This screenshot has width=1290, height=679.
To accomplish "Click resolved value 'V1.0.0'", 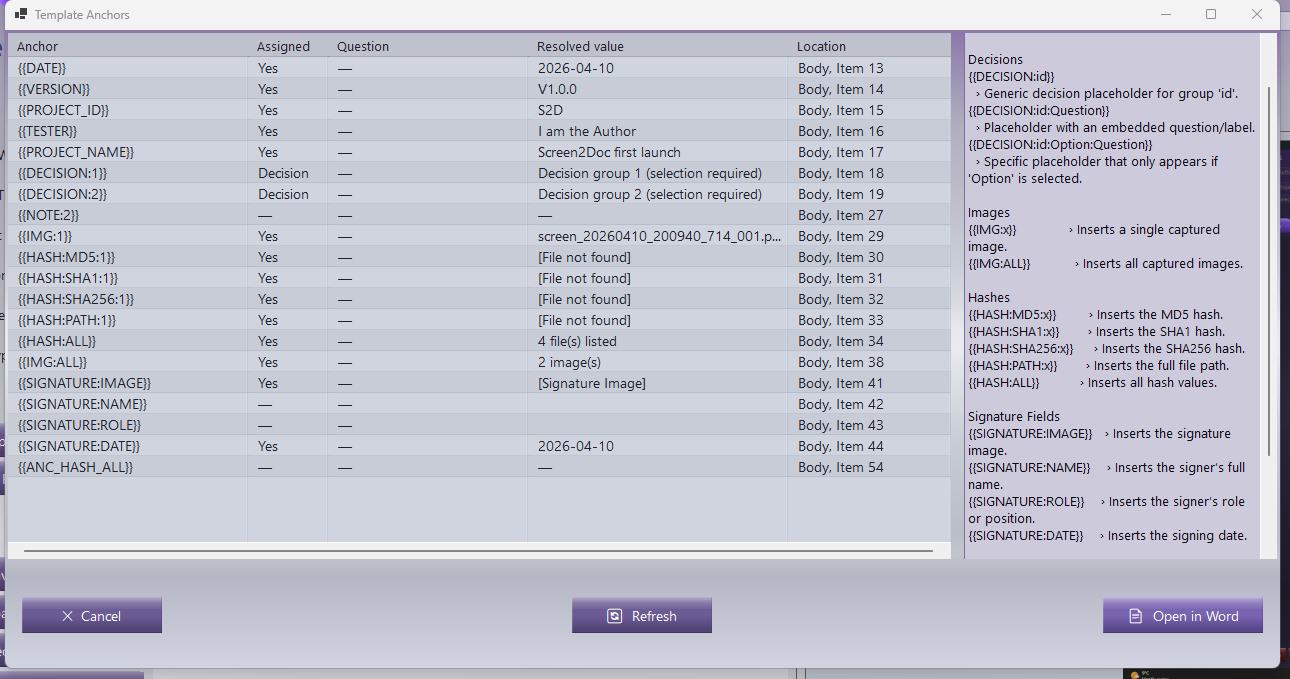I will coord(557,89).
